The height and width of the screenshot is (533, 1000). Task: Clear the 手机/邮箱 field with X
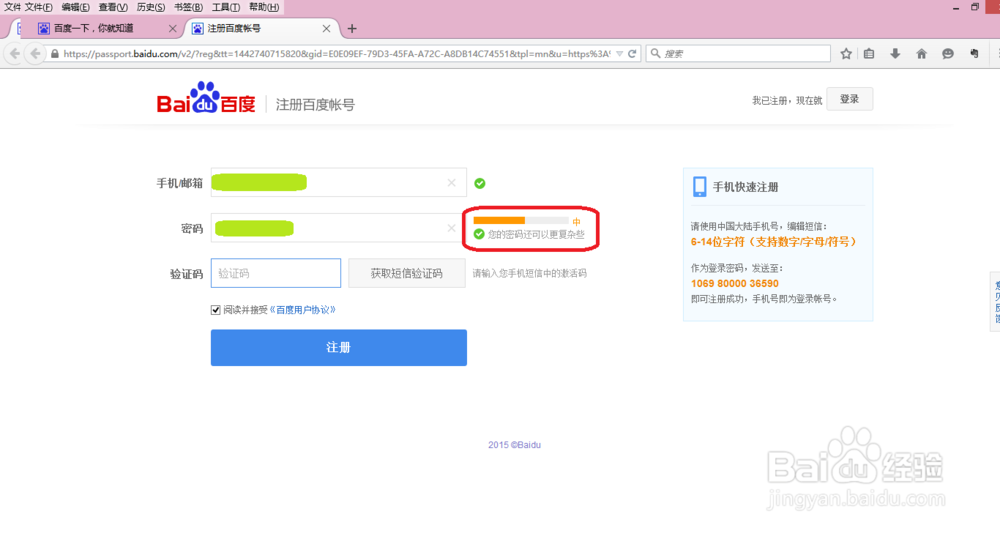click(x=452, y=183)
